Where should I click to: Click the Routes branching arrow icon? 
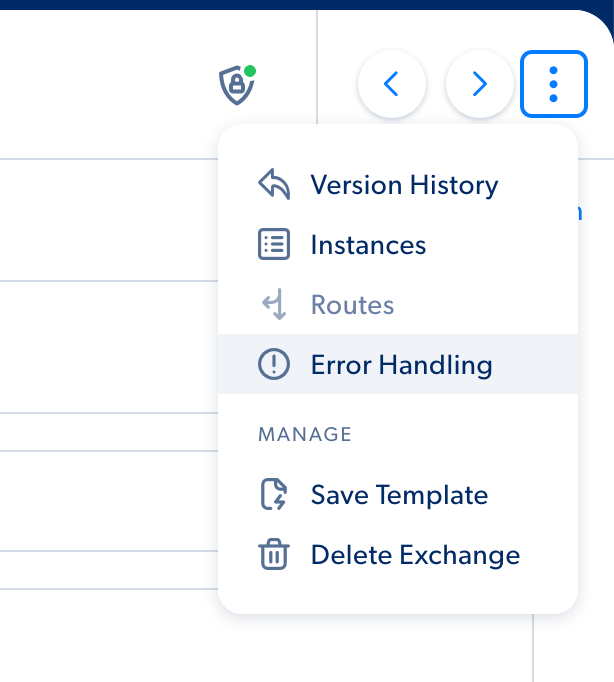(x=274, y=304)
